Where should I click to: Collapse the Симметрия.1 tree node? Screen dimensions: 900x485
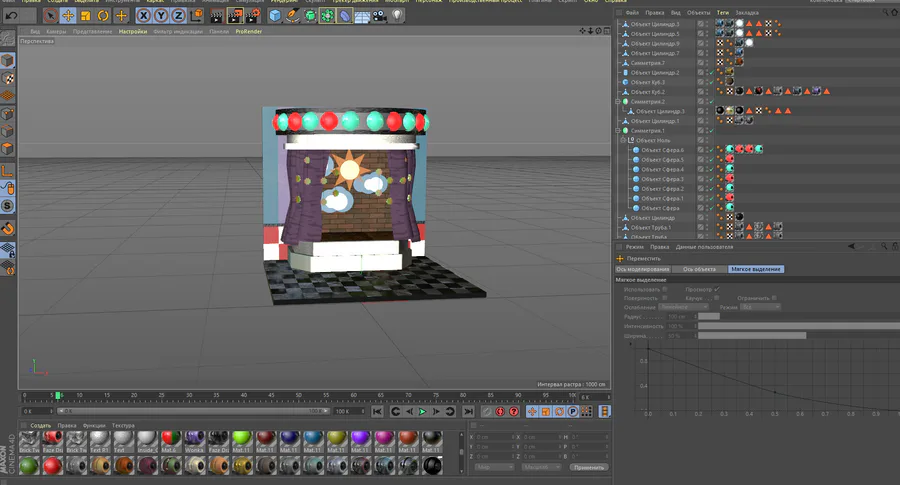click(618, 131)
